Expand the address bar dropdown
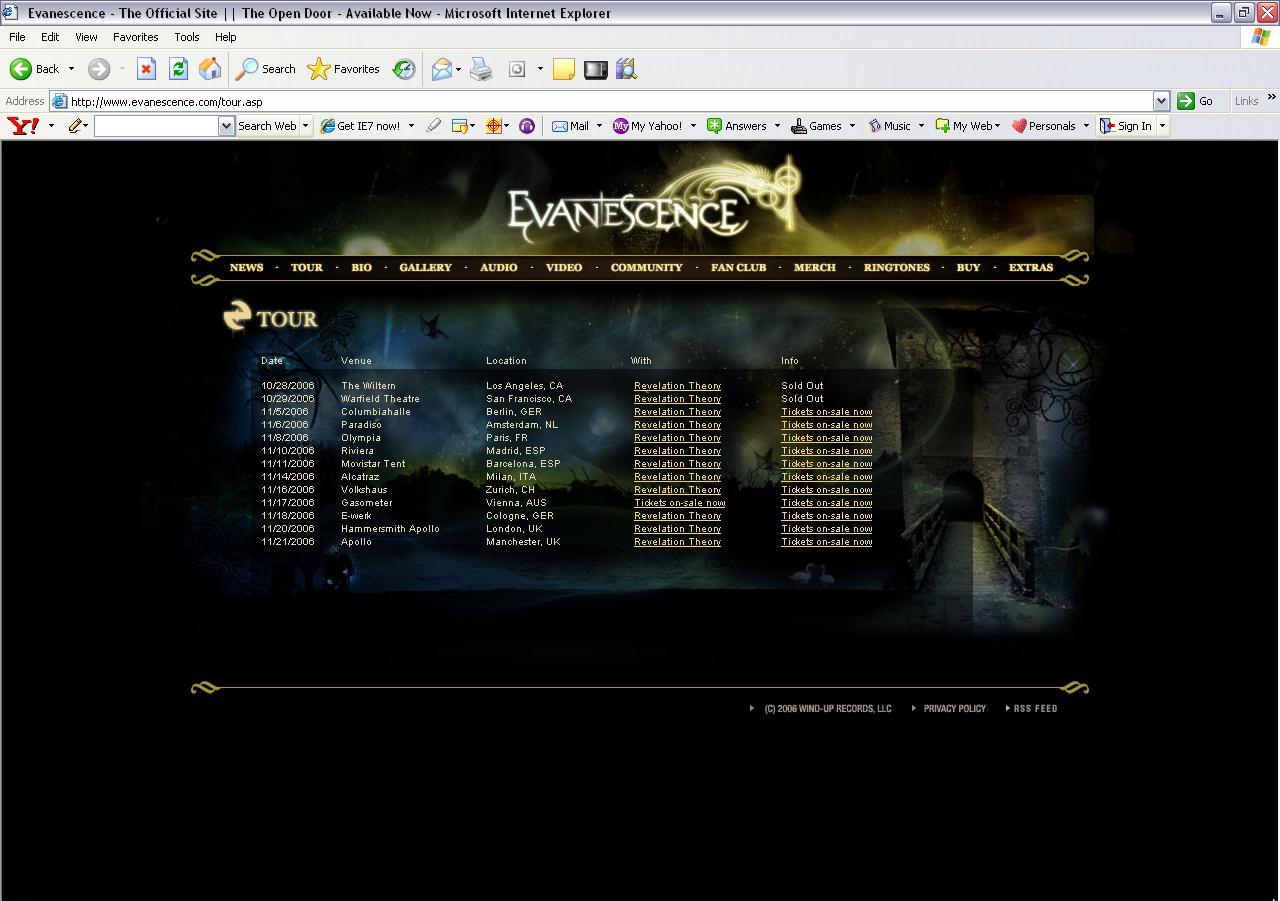This screenshot has width=1280, height=901. (1161, 101)
